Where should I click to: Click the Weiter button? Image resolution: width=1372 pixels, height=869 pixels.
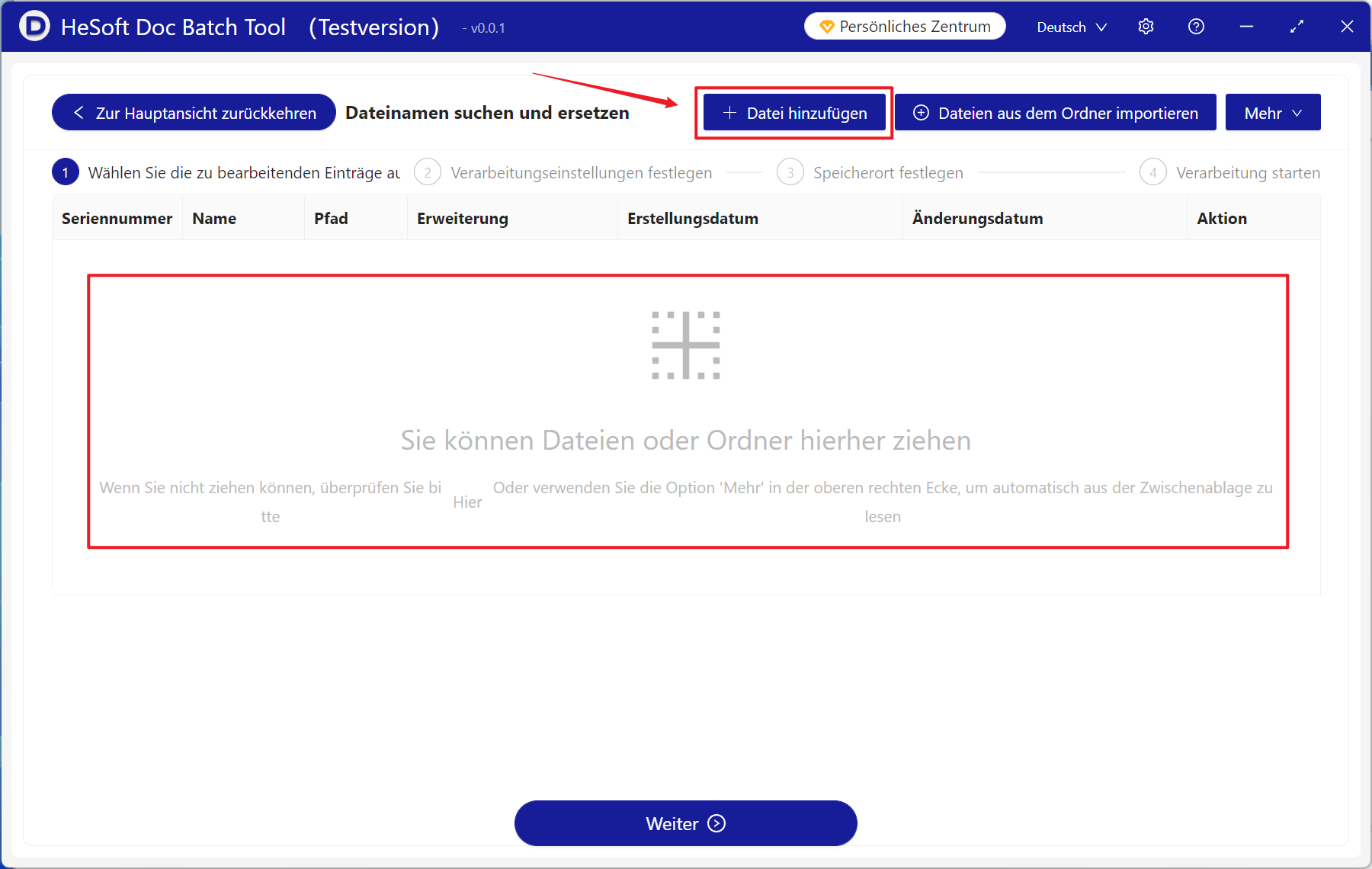[x=686, y=823]
